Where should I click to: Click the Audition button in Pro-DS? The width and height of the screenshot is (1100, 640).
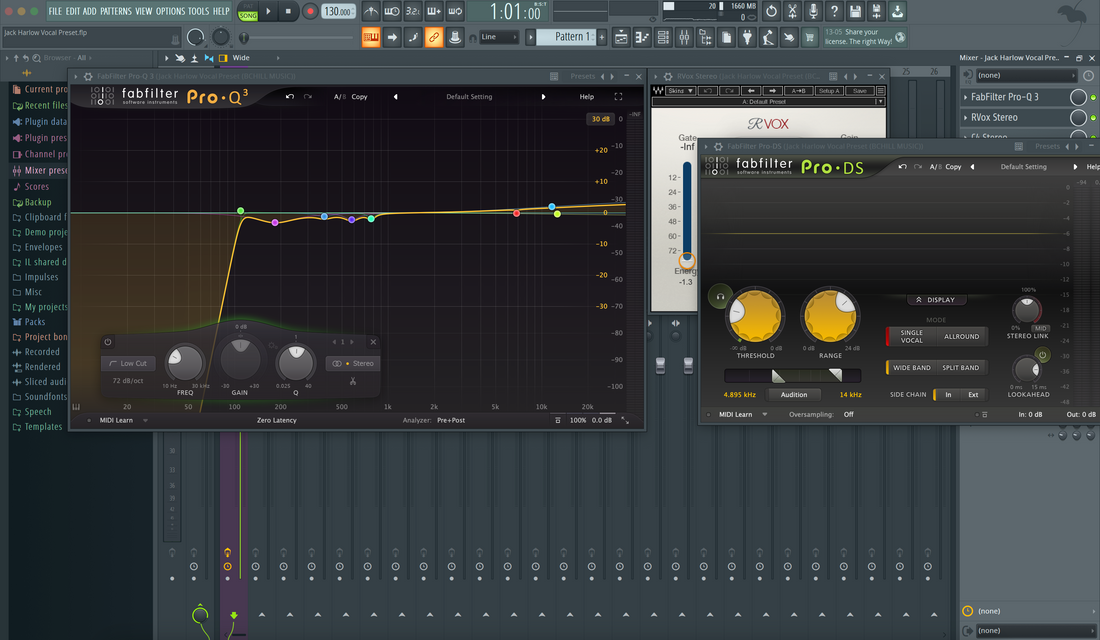point(793,395)
